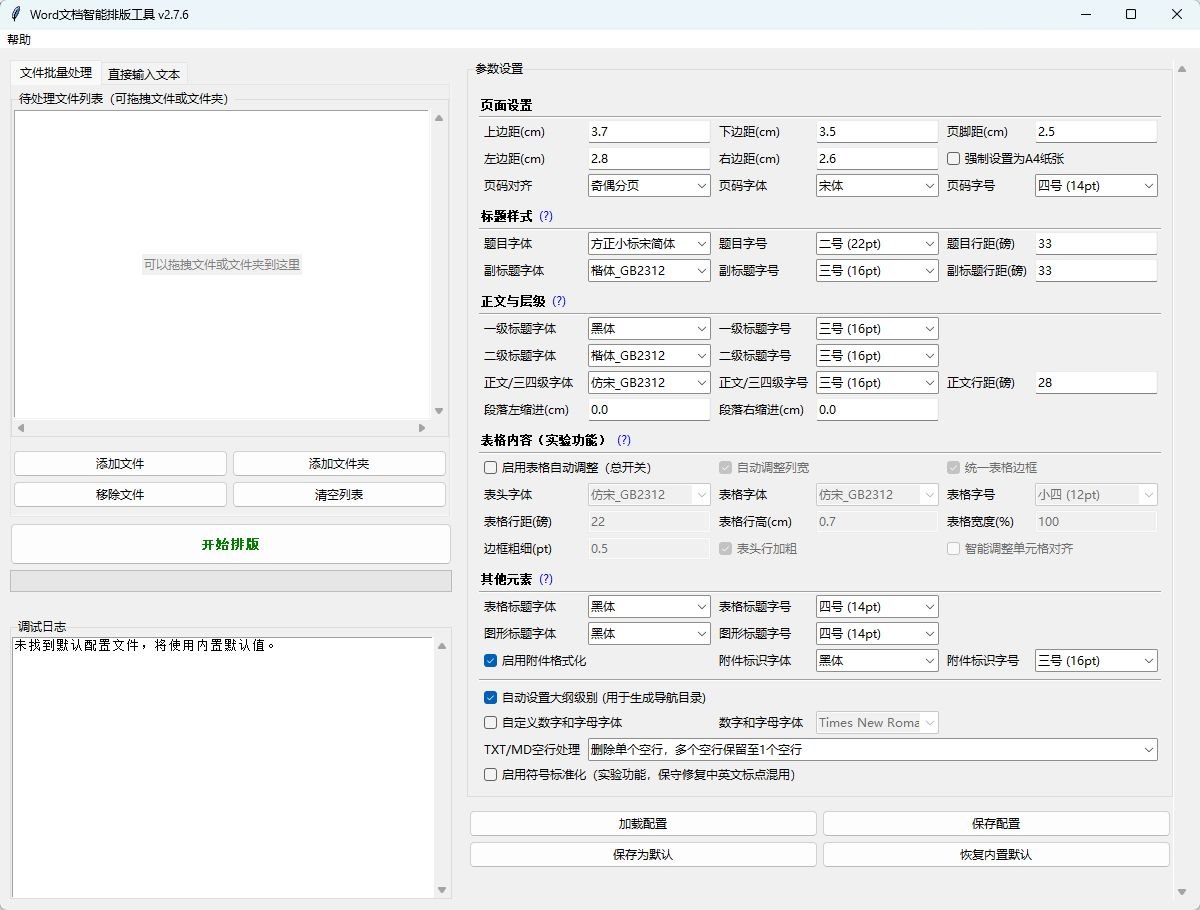Click 保存为默认 button

point(643,855)
